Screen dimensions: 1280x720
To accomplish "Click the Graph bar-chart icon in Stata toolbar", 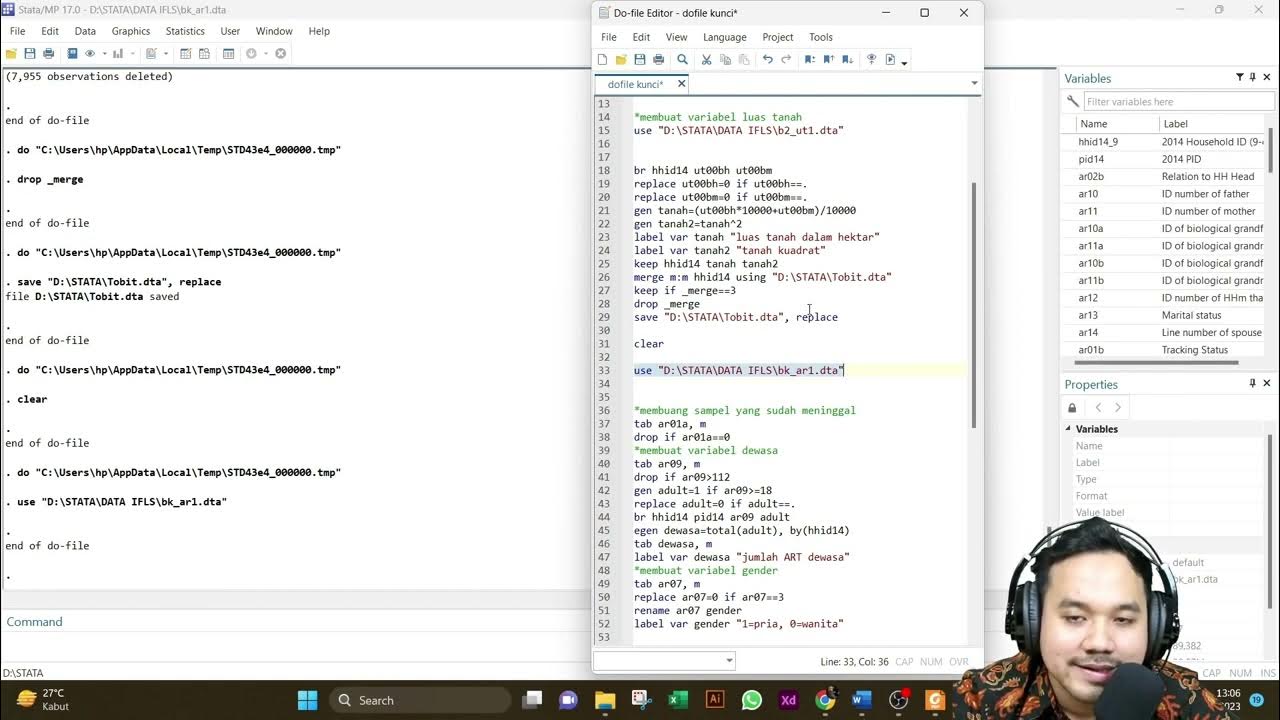I will point(118,53).
